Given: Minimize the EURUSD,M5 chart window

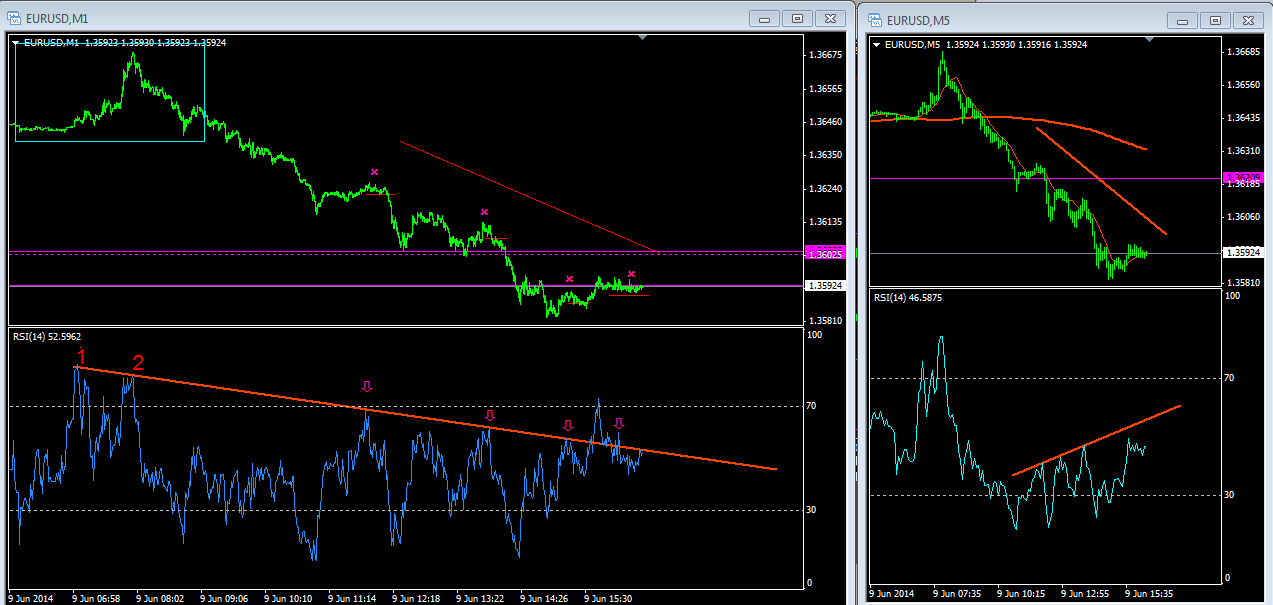Looking at the screenshot, I should (1183, 19).
